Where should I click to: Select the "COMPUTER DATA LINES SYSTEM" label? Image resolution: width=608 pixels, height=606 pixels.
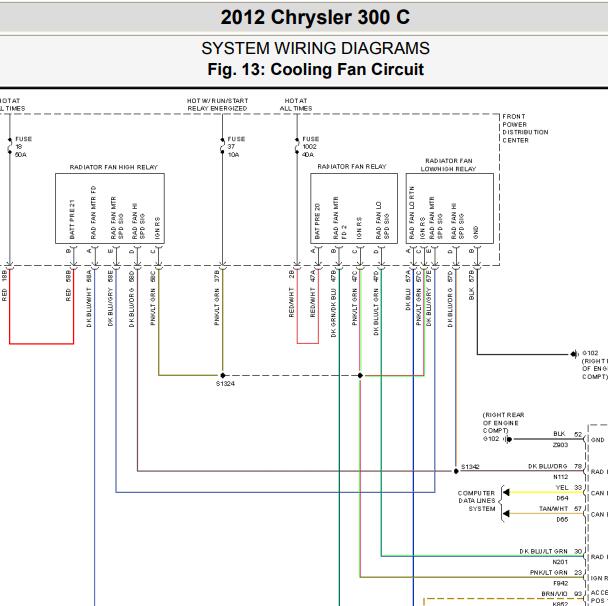[476, 501]
